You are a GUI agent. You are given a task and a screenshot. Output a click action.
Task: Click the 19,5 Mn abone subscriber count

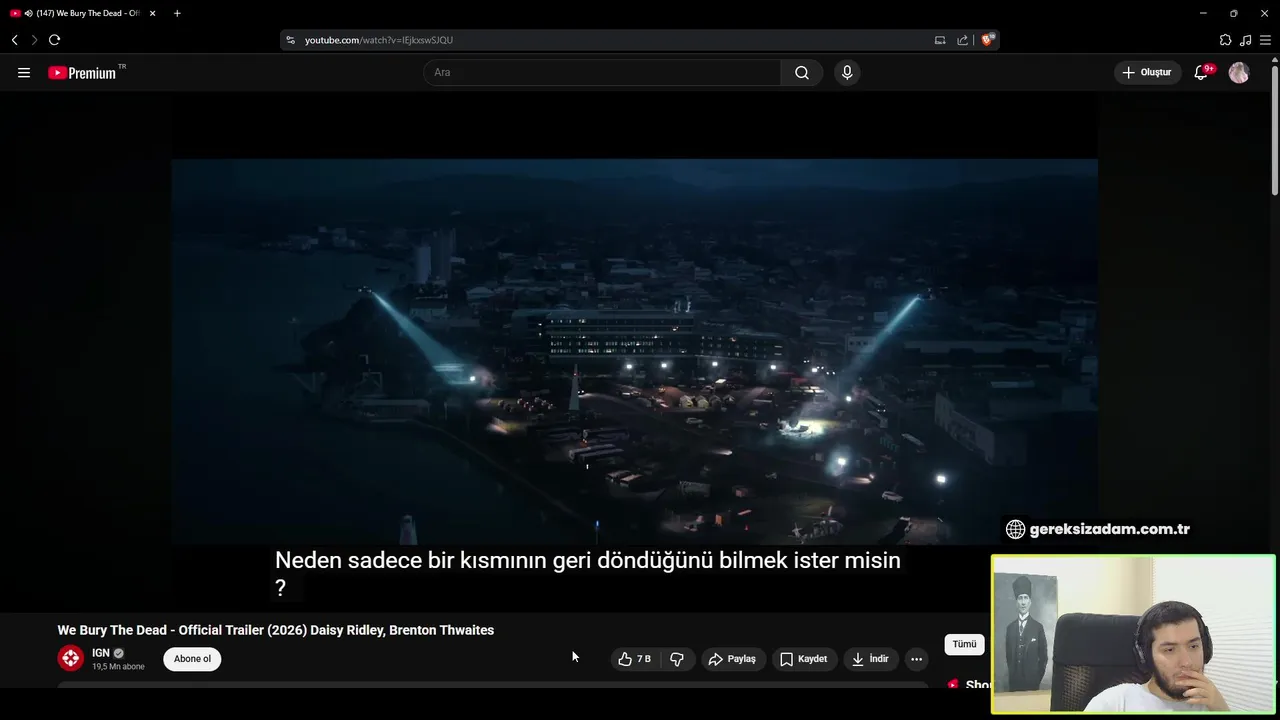118,667
